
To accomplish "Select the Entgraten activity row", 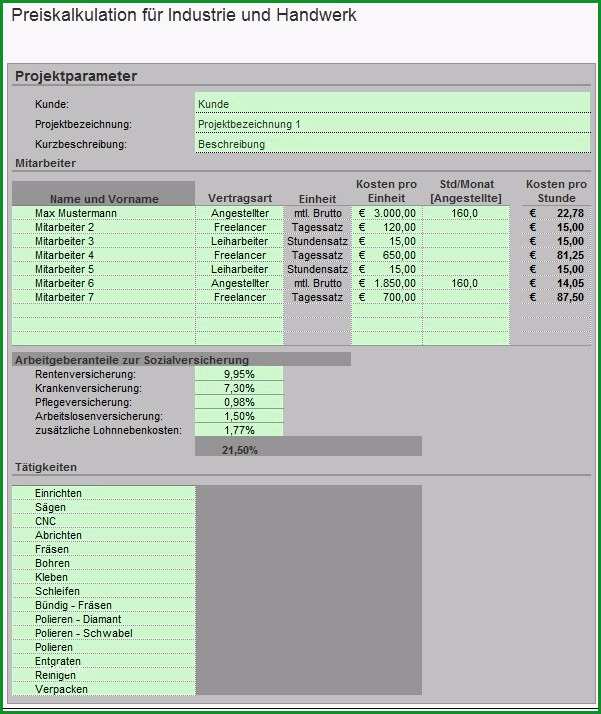I will click(x=103, y=661).
